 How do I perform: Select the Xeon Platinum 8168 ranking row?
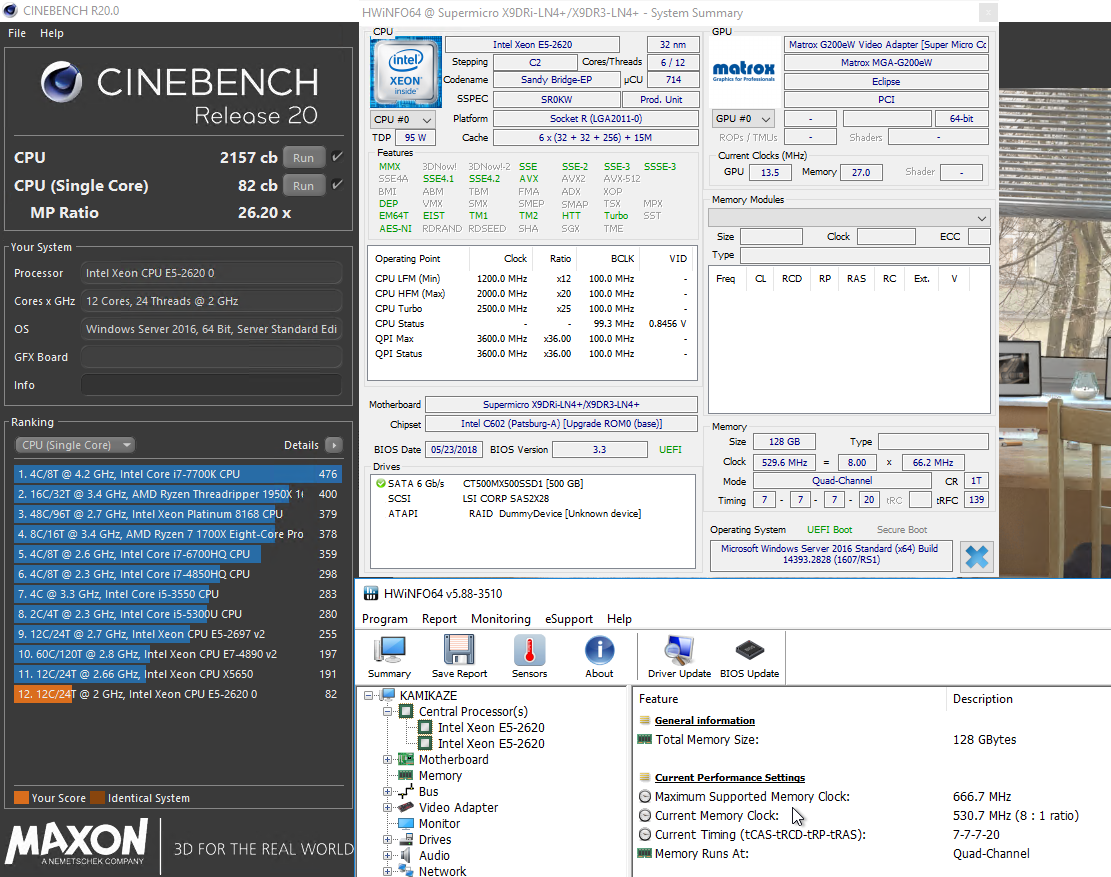tap(177, 514)
